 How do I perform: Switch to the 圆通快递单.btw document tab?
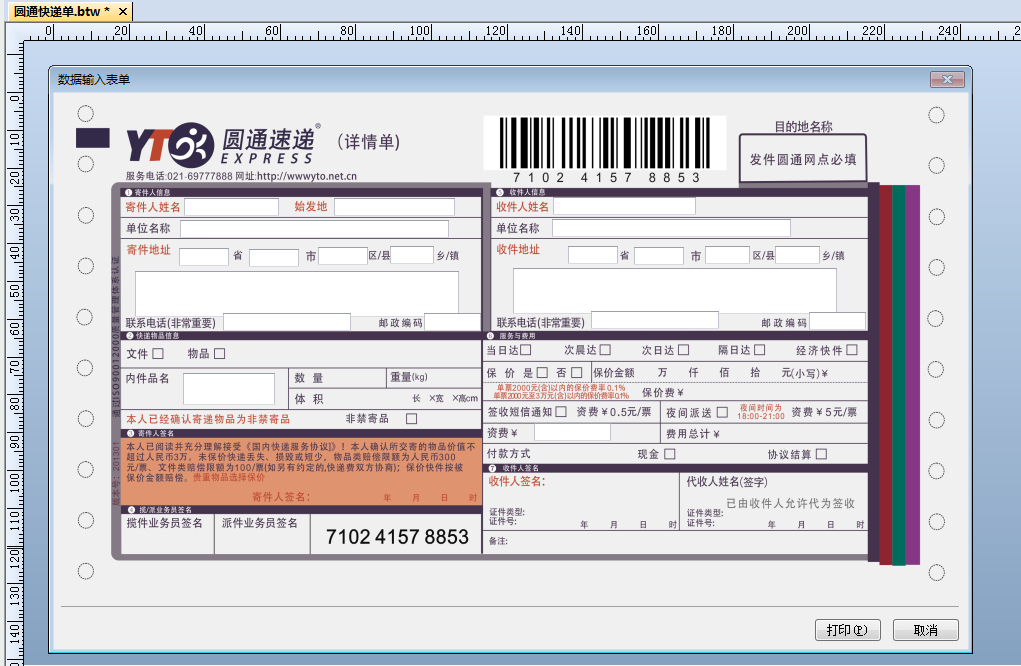click(x=58, y=13)
